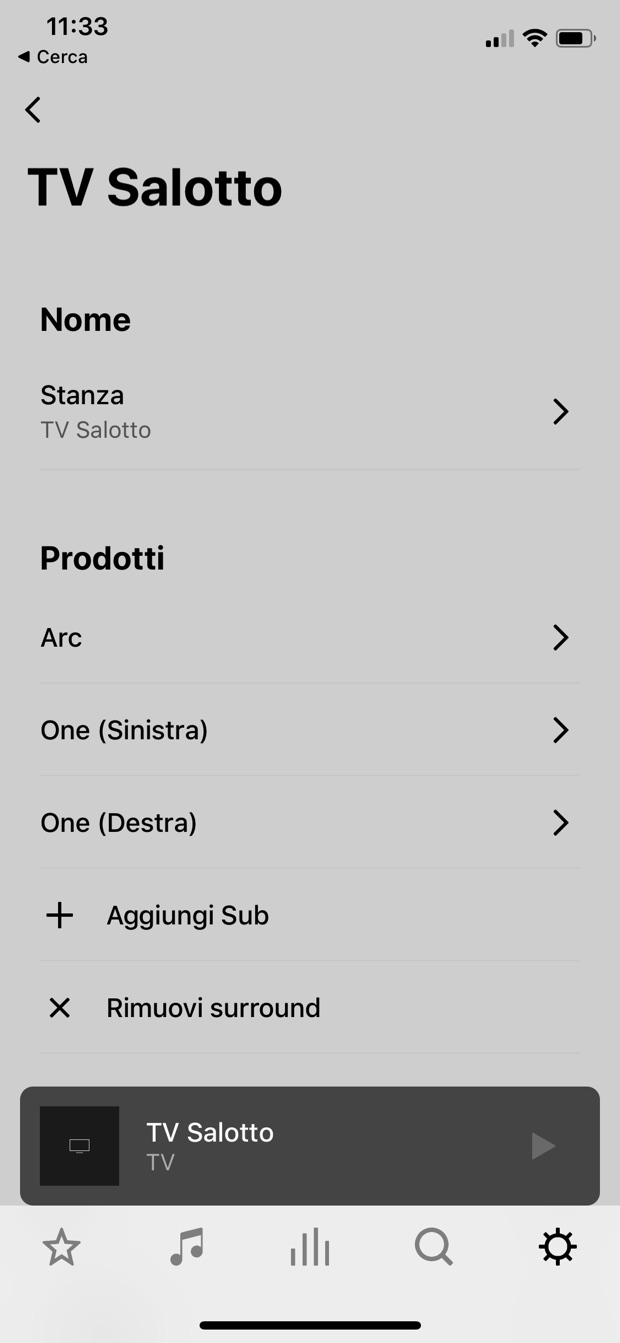Open the search magnifier tab
The height and width of the screenshot is (1343, 620).
pos(433,1247)
